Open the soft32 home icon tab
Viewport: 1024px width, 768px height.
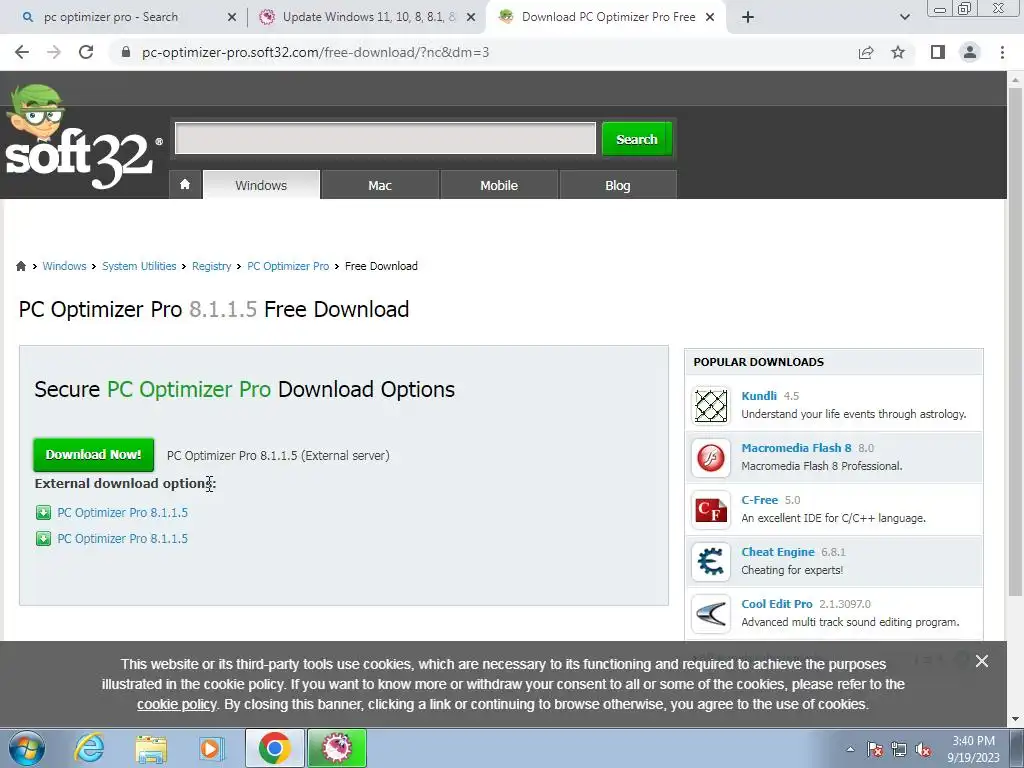(185, 185)
